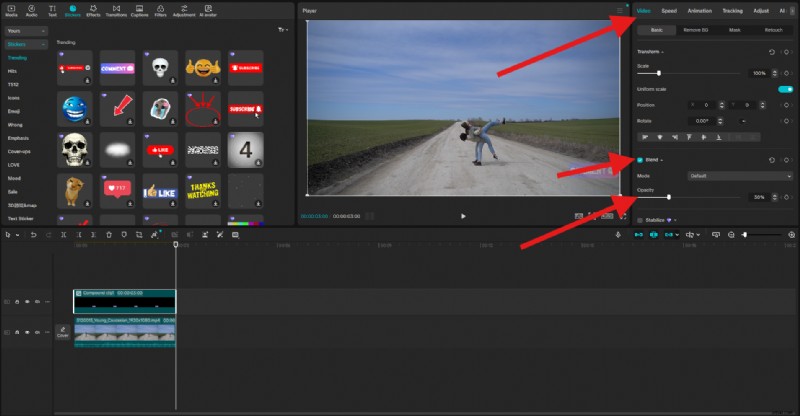800x416 pixels.
Task: Click the Scale slider handle
Action: pyautogui.click(x=659, y=74)
